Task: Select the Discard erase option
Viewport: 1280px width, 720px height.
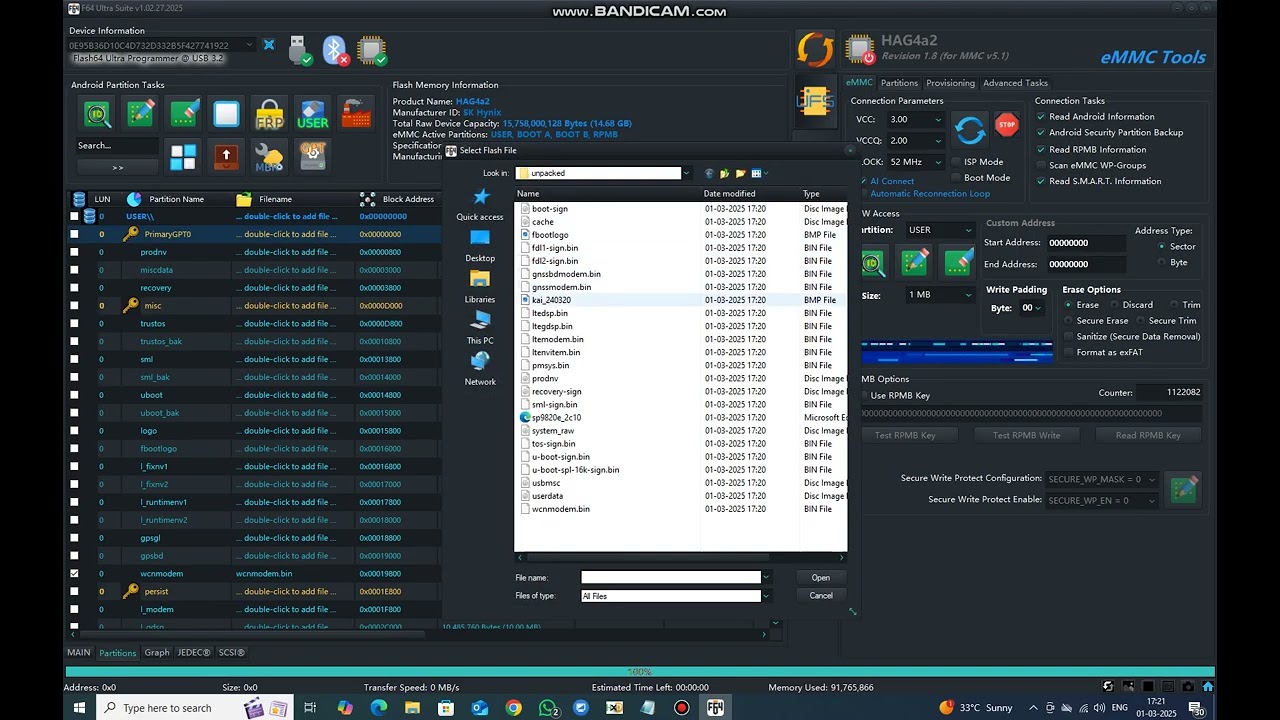Action: pos(1114,305)
